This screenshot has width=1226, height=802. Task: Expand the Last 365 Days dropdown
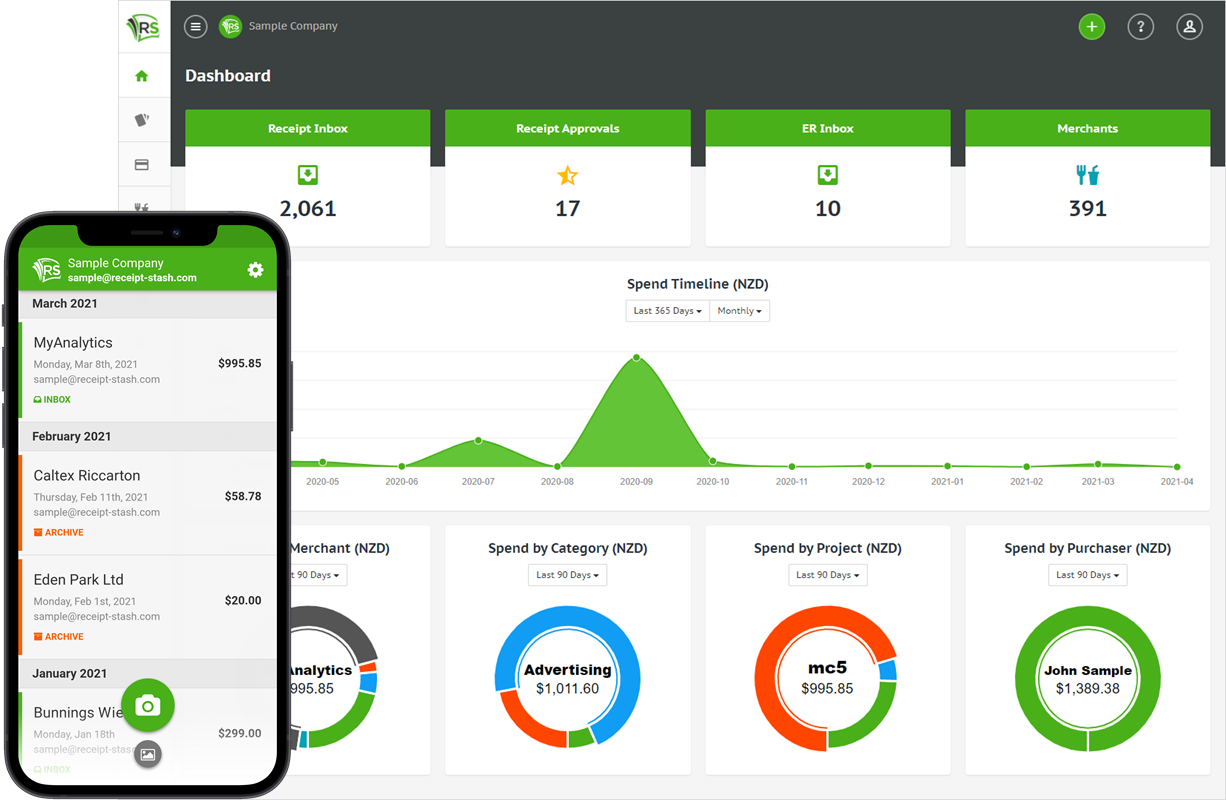tap(667, 311)
